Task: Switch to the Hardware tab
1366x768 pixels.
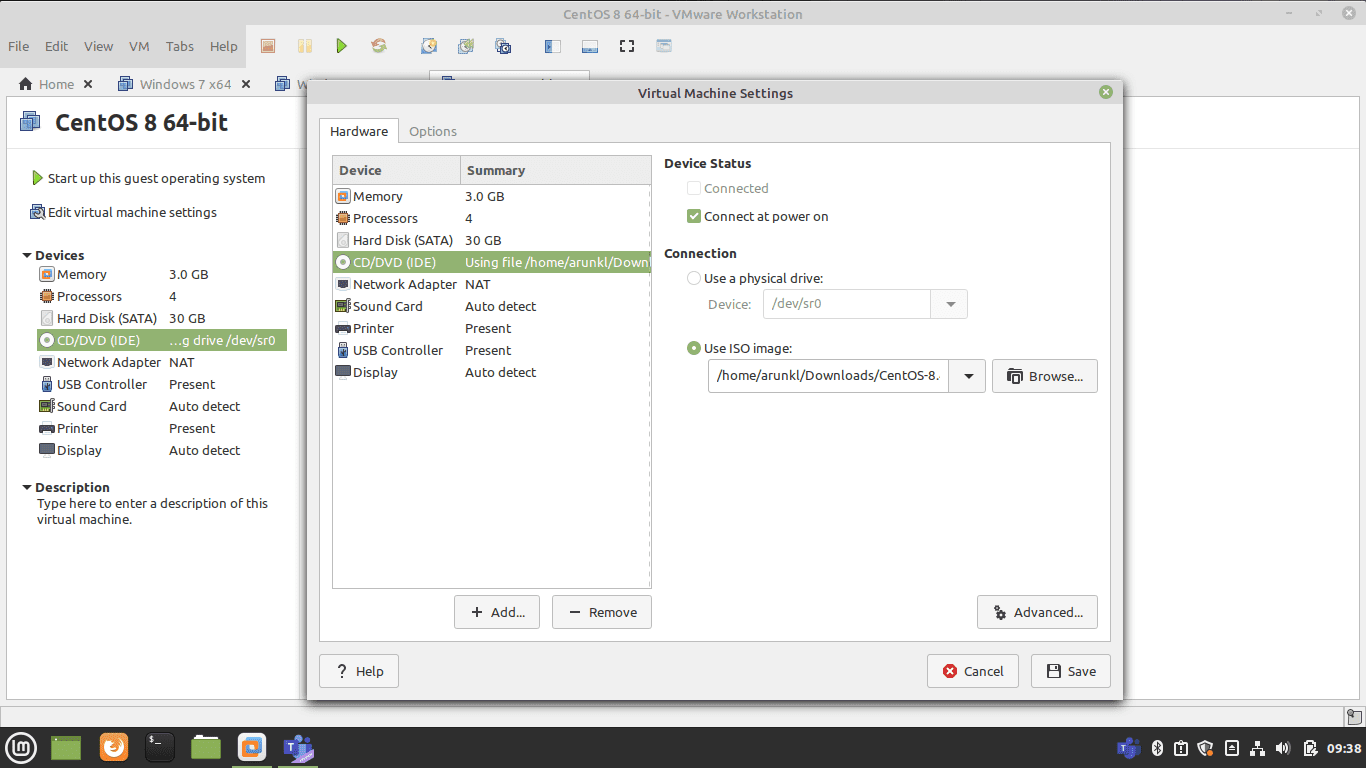Action: (x=359, y=131)
